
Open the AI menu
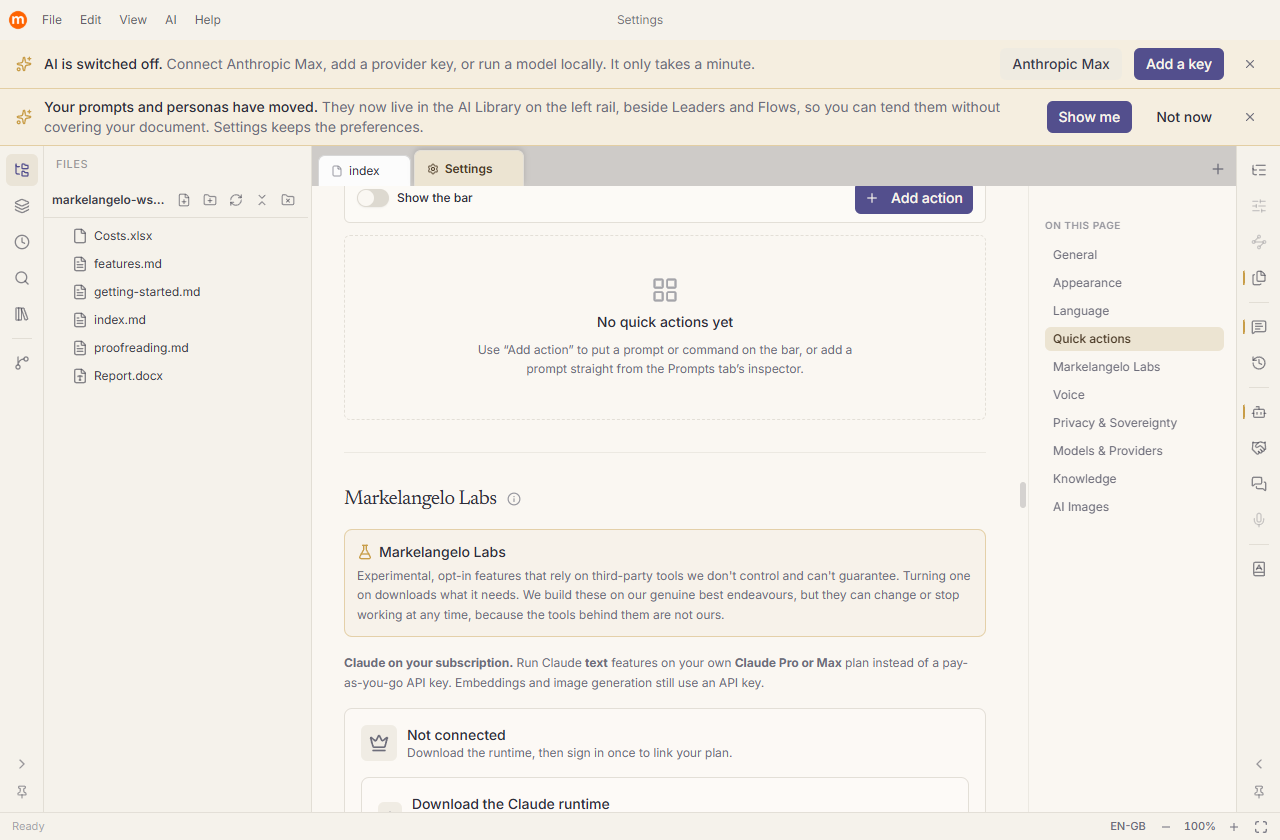(x=171, y=20)
